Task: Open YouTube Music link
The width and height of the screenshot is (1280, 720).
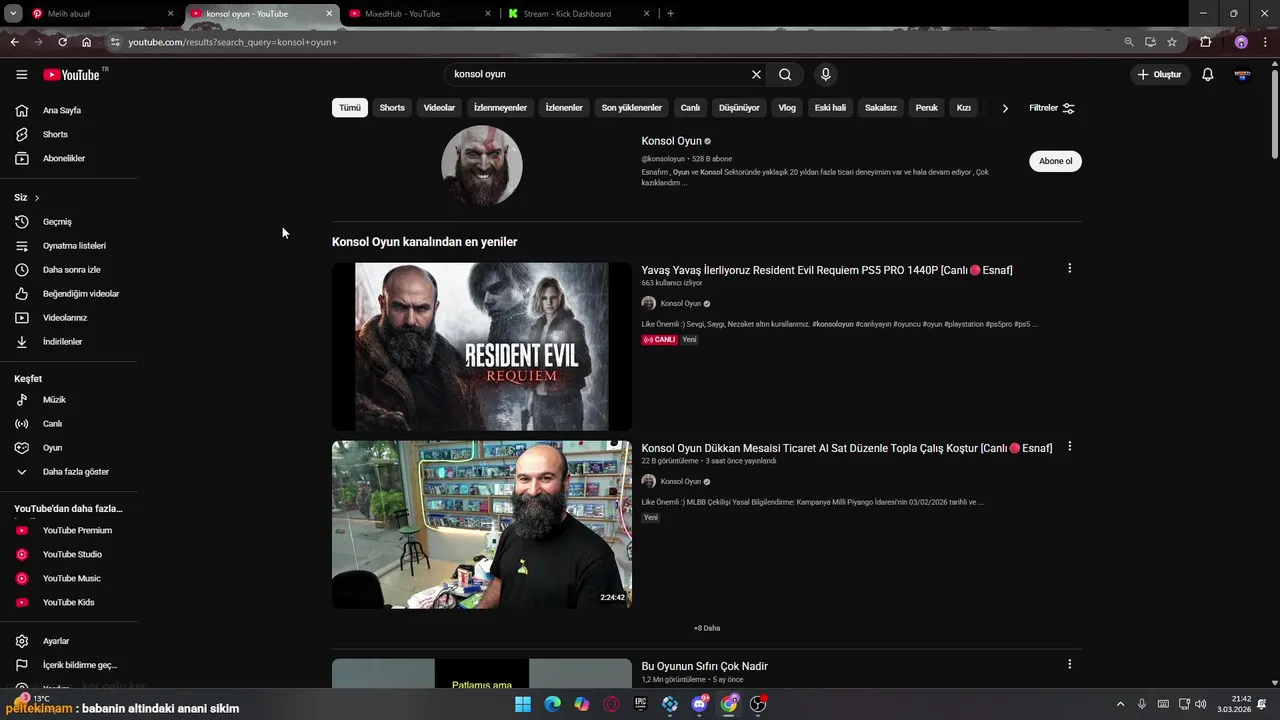Action: coord(70,578)
